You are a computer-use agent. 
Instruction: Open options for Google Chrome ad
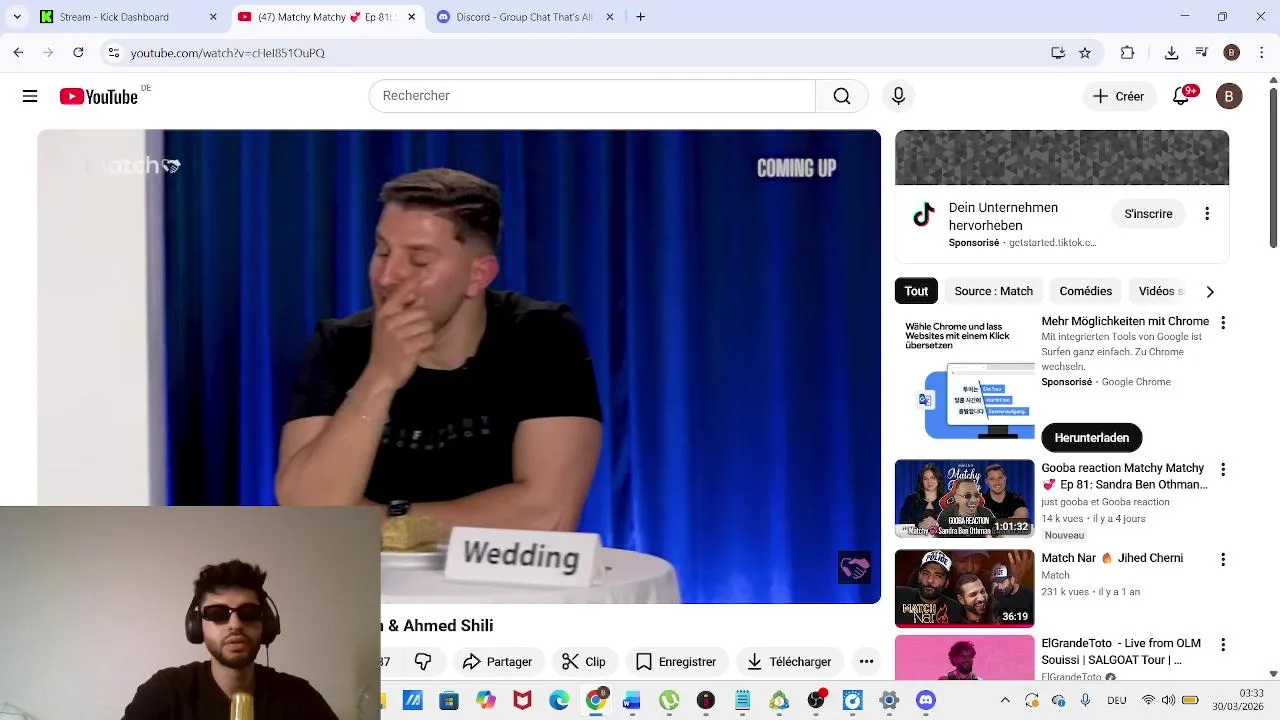click(x=1222, y=323)
